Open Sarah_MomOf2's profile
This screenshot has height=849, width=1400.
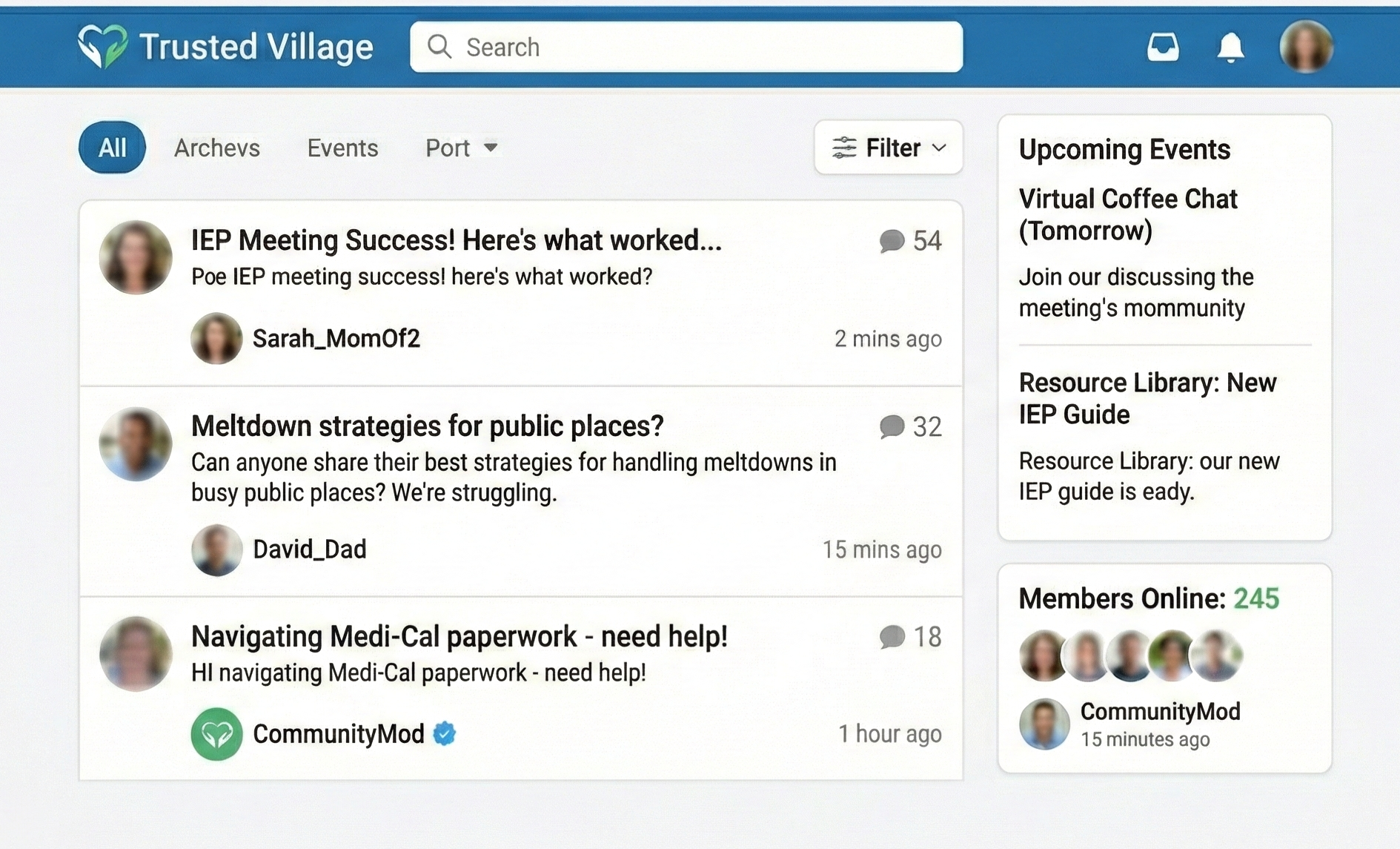[x=336, y=338]
